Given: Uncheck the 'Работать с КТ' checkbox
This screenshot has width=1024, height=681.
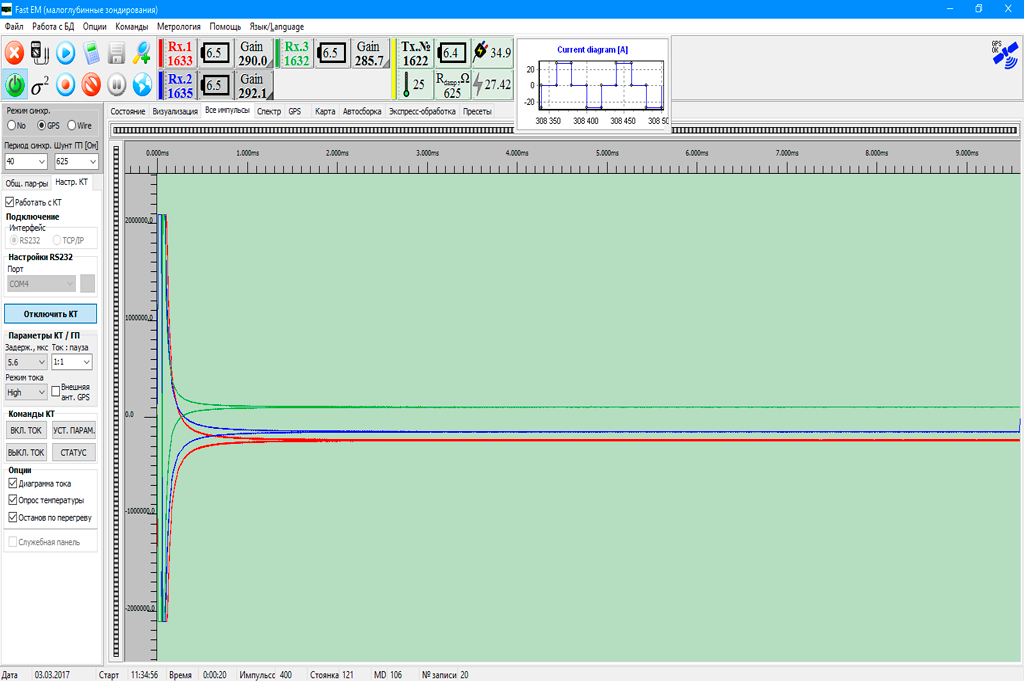Looking at the screenshot, I should [x=11, y=202].
